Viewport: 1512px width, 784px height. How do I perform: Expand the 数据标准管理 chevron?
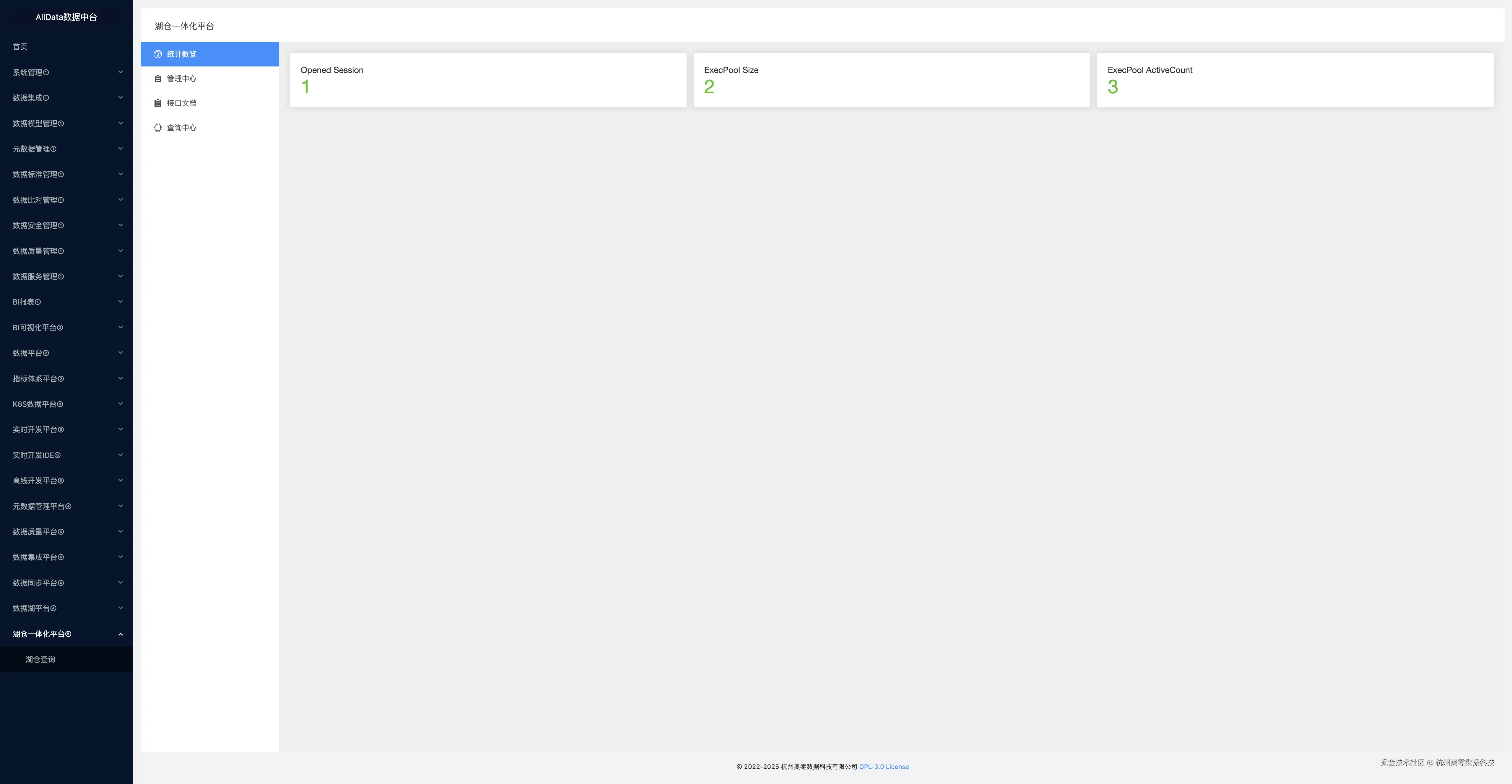[120, 174]
